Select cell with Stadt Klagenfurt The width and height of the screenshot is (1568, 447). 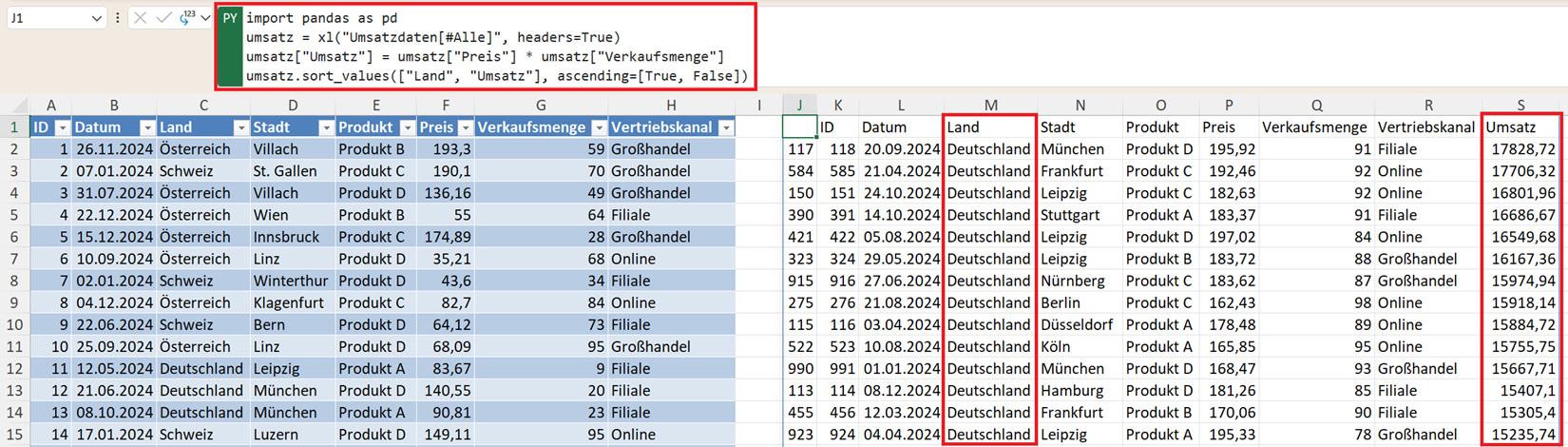291,302
